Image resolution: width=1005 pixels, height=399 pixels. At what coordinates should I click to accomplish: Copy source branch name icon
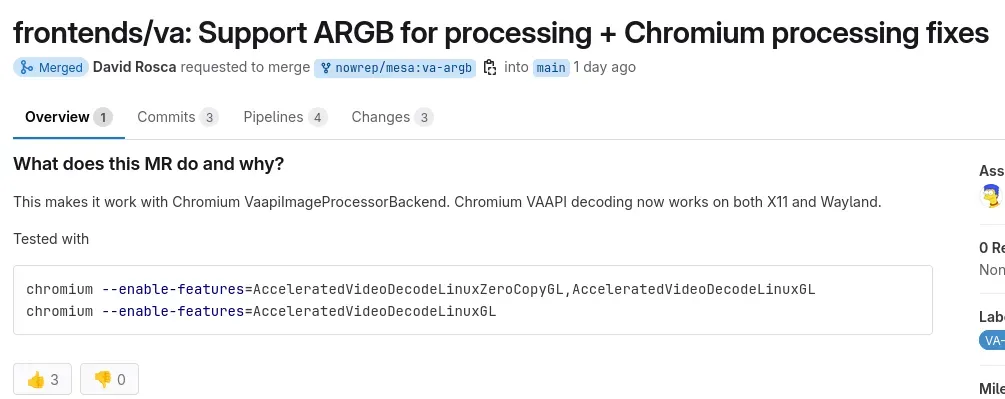(x=490, y=67)
